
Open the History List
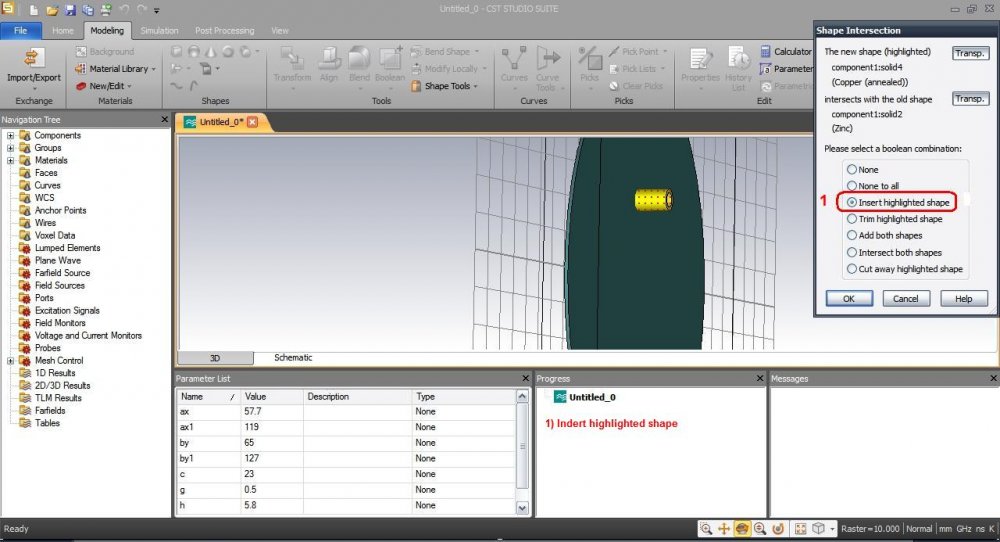click(x=739, y=62)
